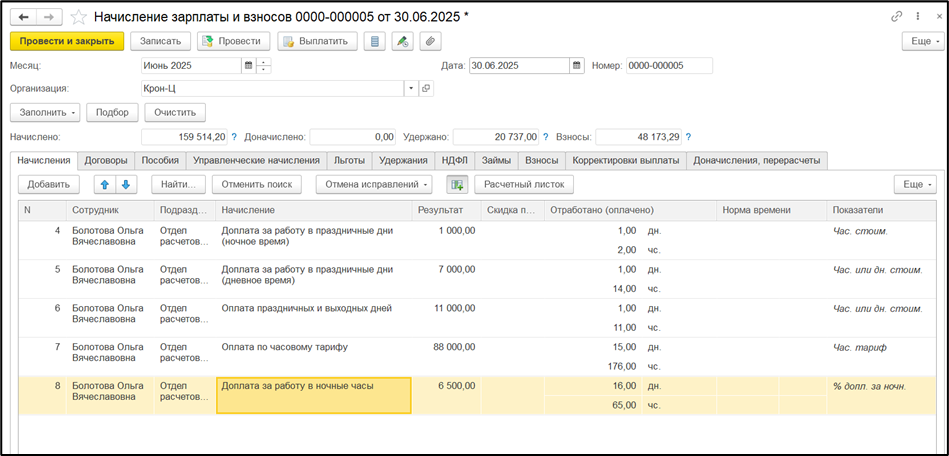Open the attached files paperclip icon

(x=430, y=41)
